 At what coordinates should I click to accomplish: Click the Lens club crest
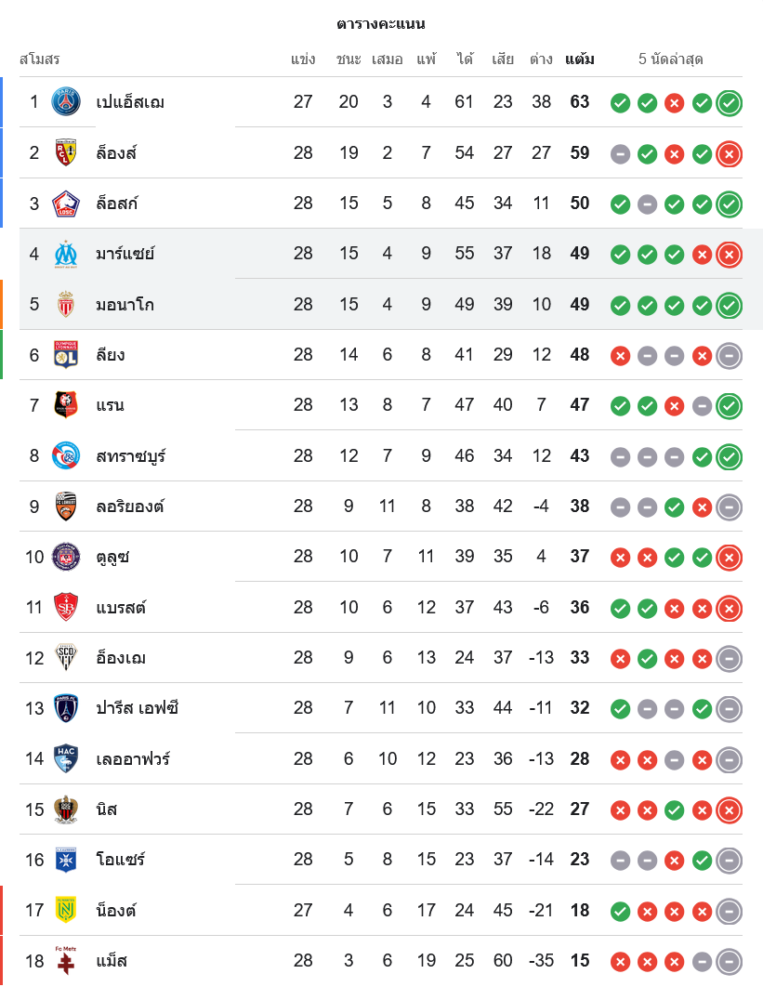66,153
